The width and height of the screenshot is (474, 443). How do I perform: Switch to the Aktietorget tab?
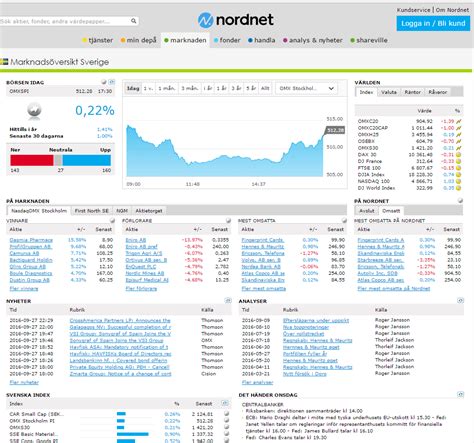149,211
